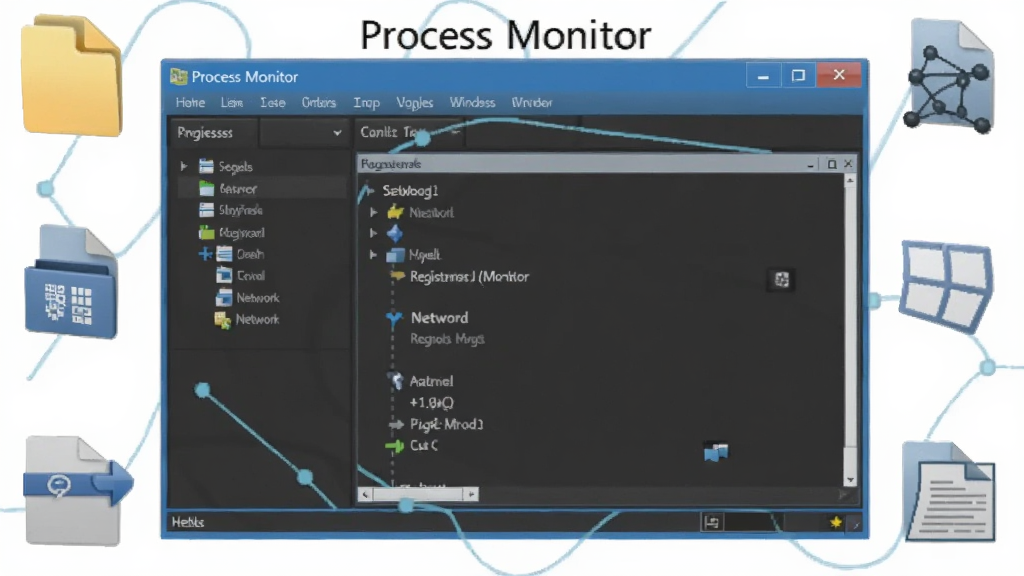Open the text document icon at the right
Screen dimensions: 1024x576
pos(951,490)
